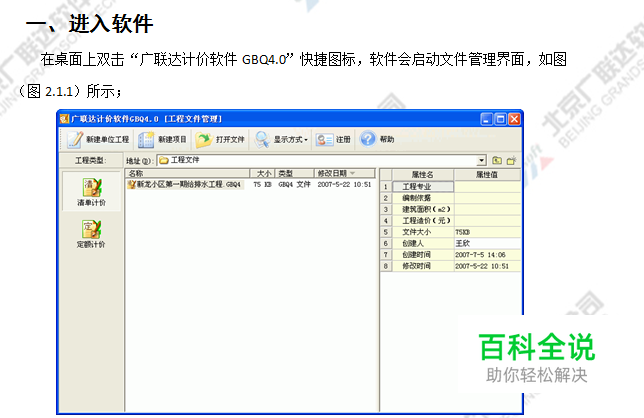
Task: Click the 文件大小 property row
Action: (x=451, y=232)
